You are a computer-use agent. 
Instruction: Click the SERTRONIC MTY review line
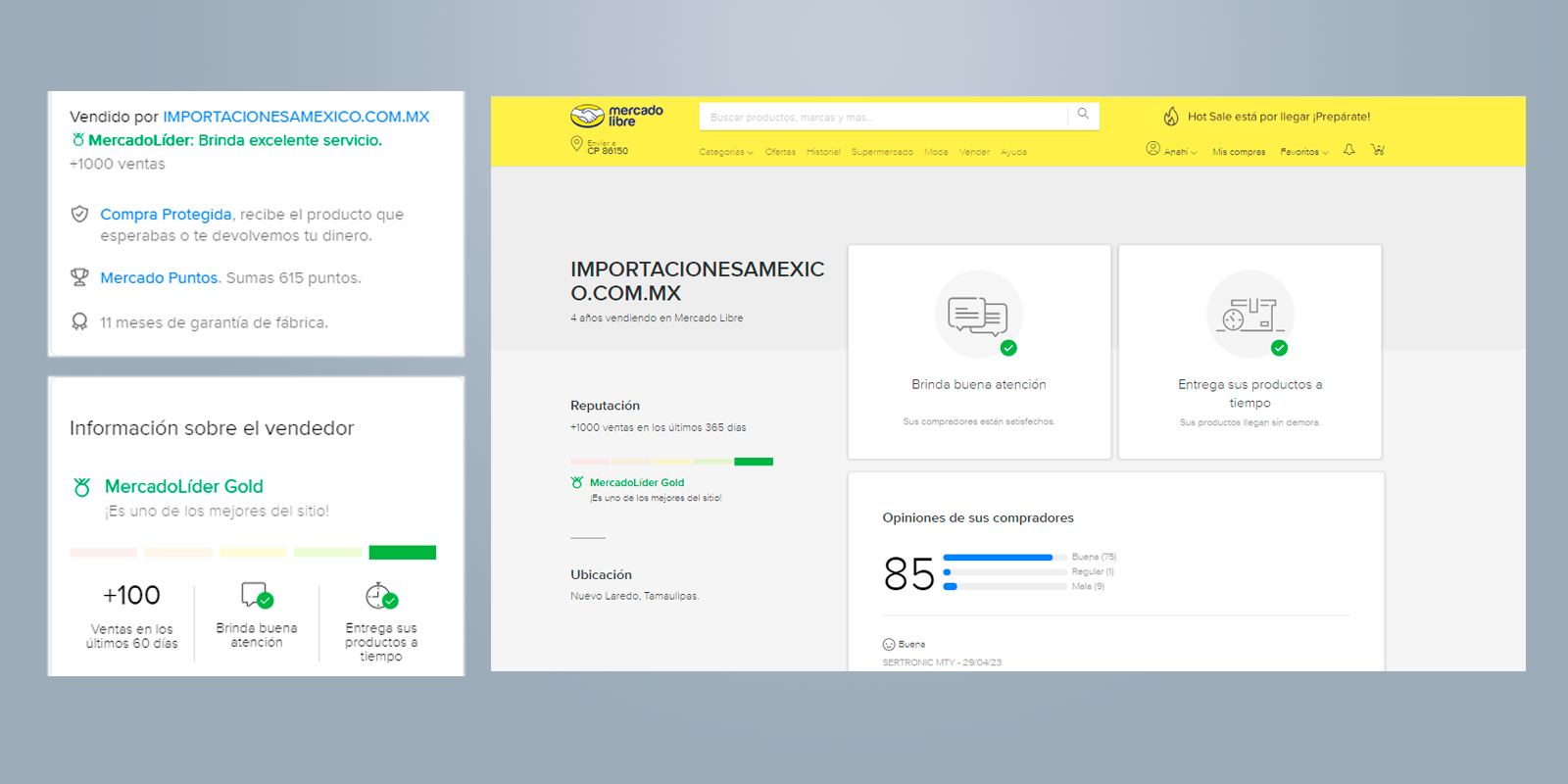pos(942,662)
